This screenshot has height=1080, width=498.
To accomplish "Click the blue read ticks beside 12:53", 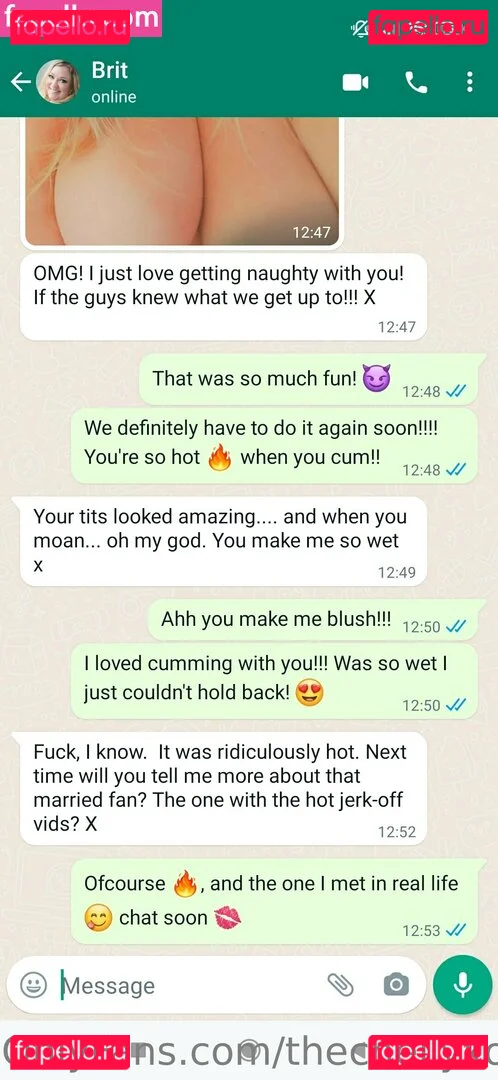I will [x=456, y=930].
